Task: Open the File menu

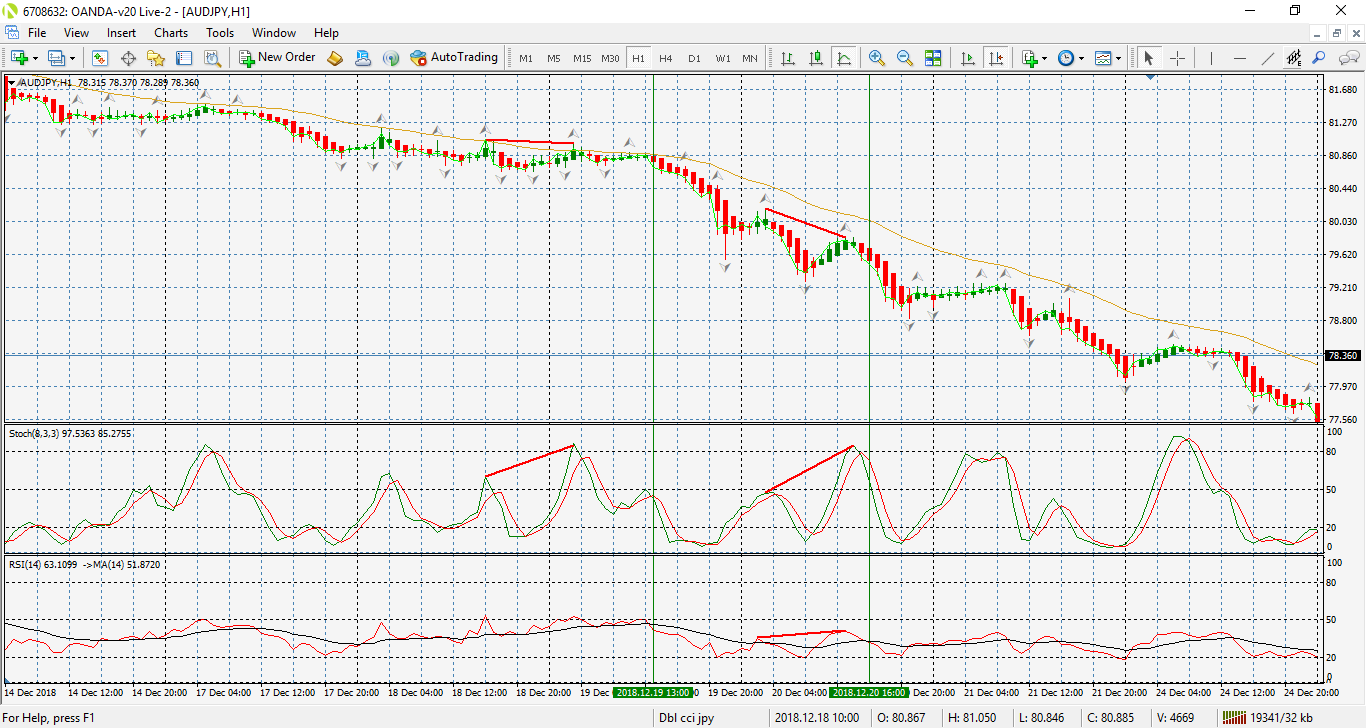Action: click(x=37, y=33)
